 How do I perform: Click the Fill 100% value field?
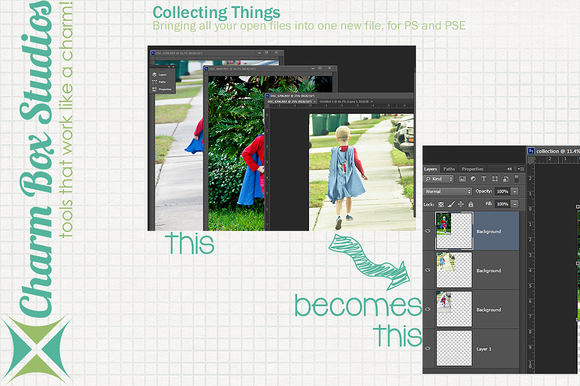(502, 204)
